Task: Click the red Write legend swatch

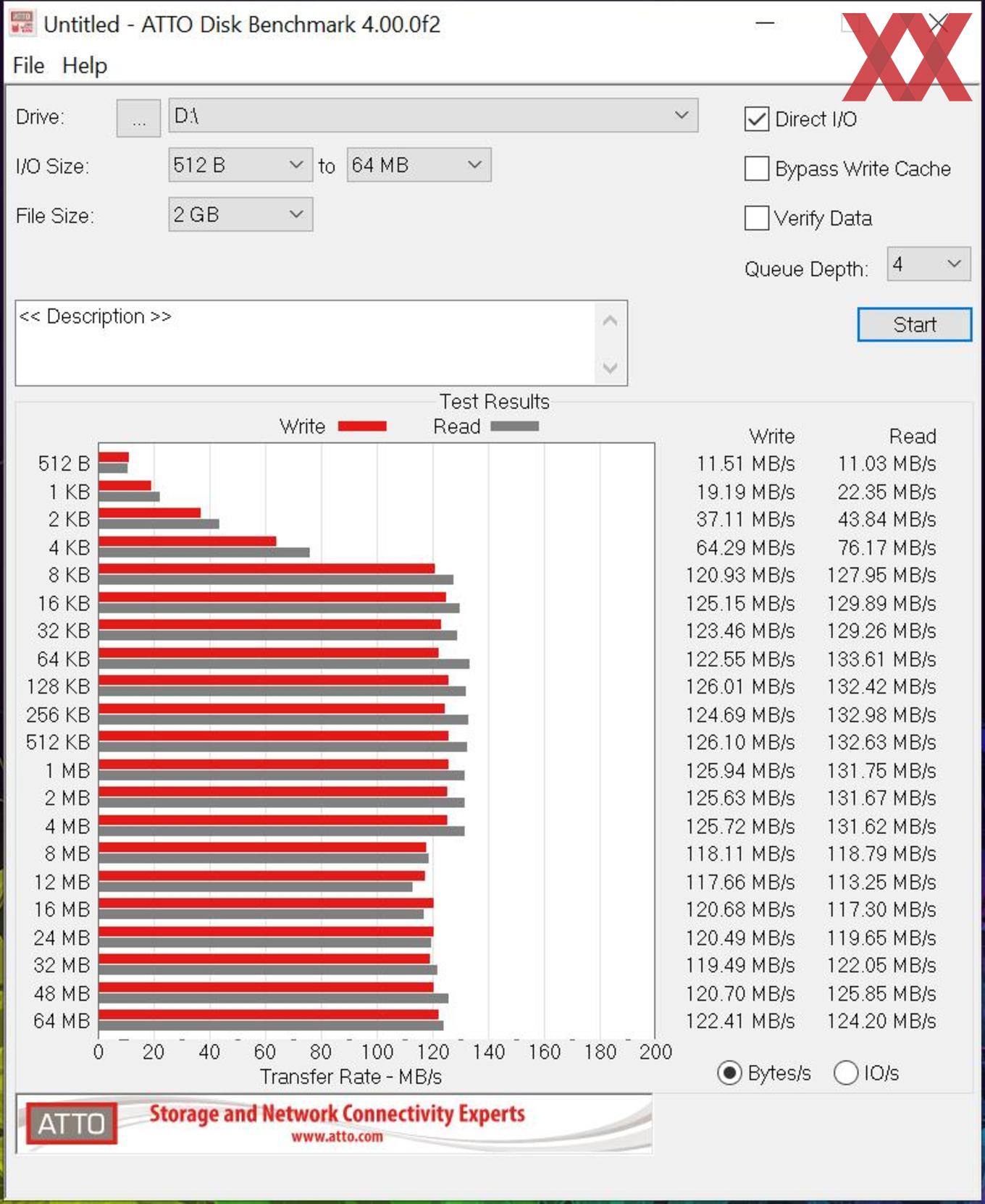Action: [x=362, y=426]
